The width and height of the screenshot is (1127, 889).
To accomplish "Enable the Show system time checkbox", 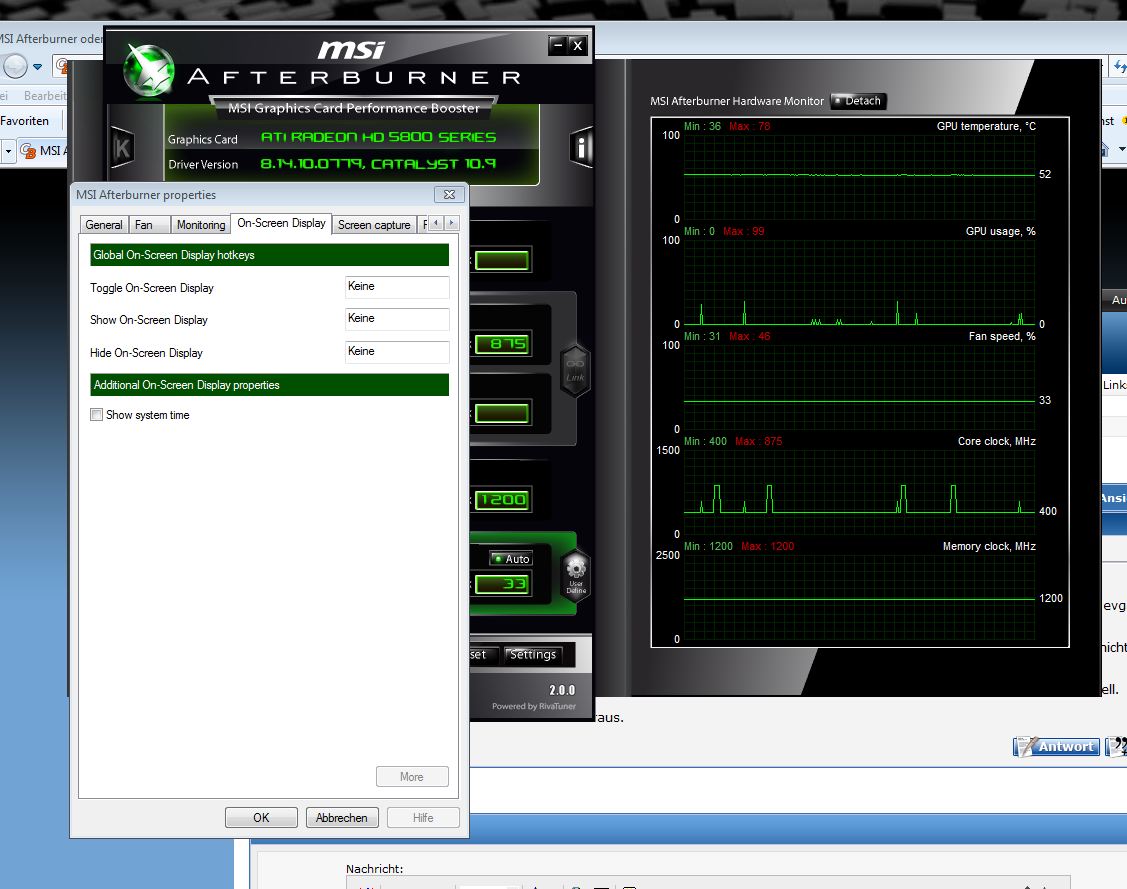I will tap(96, 415).
